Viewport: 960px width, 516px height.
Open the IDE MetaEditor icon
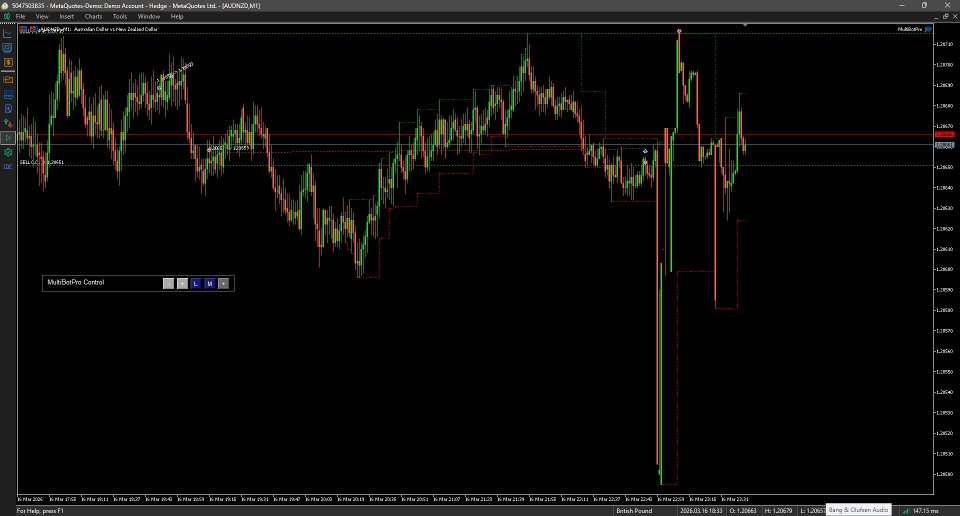(x=8, y=166)
